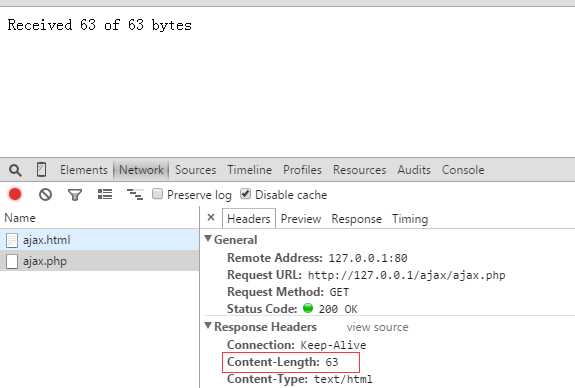Collapse the General section
Screen dimensions: 575x388
click(x=208, y=239)
